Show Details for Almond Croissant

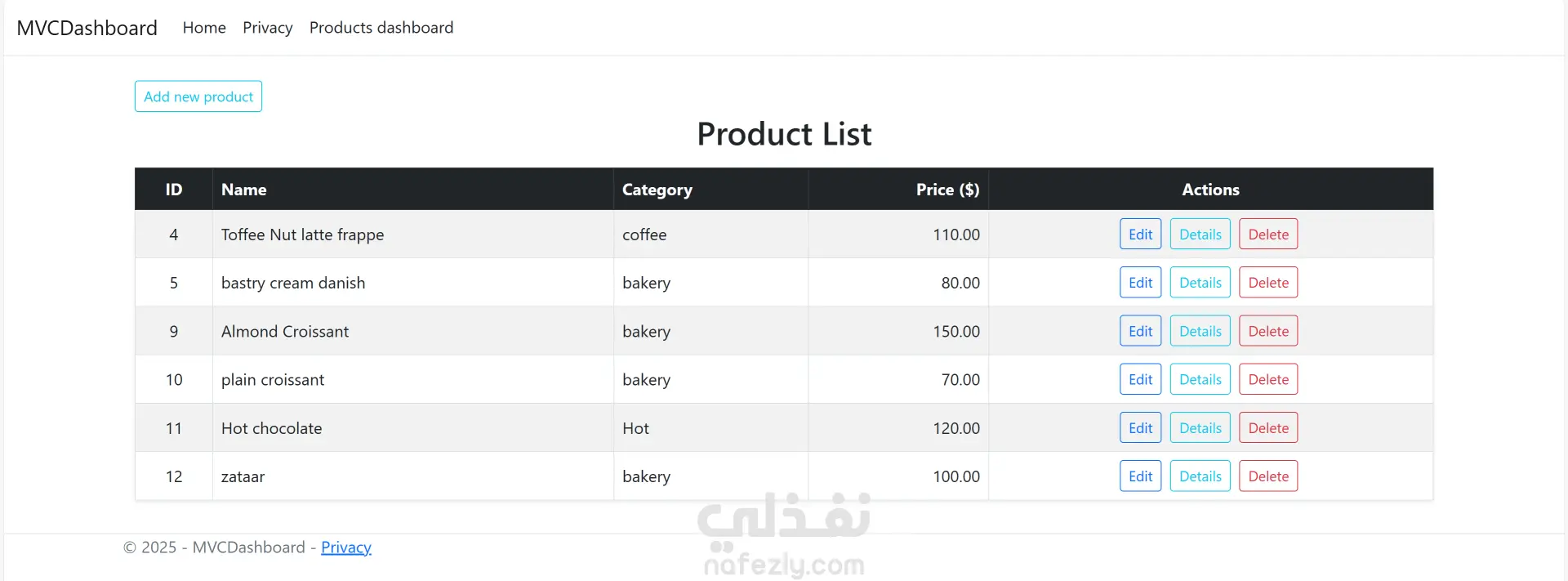[1200, 331]
